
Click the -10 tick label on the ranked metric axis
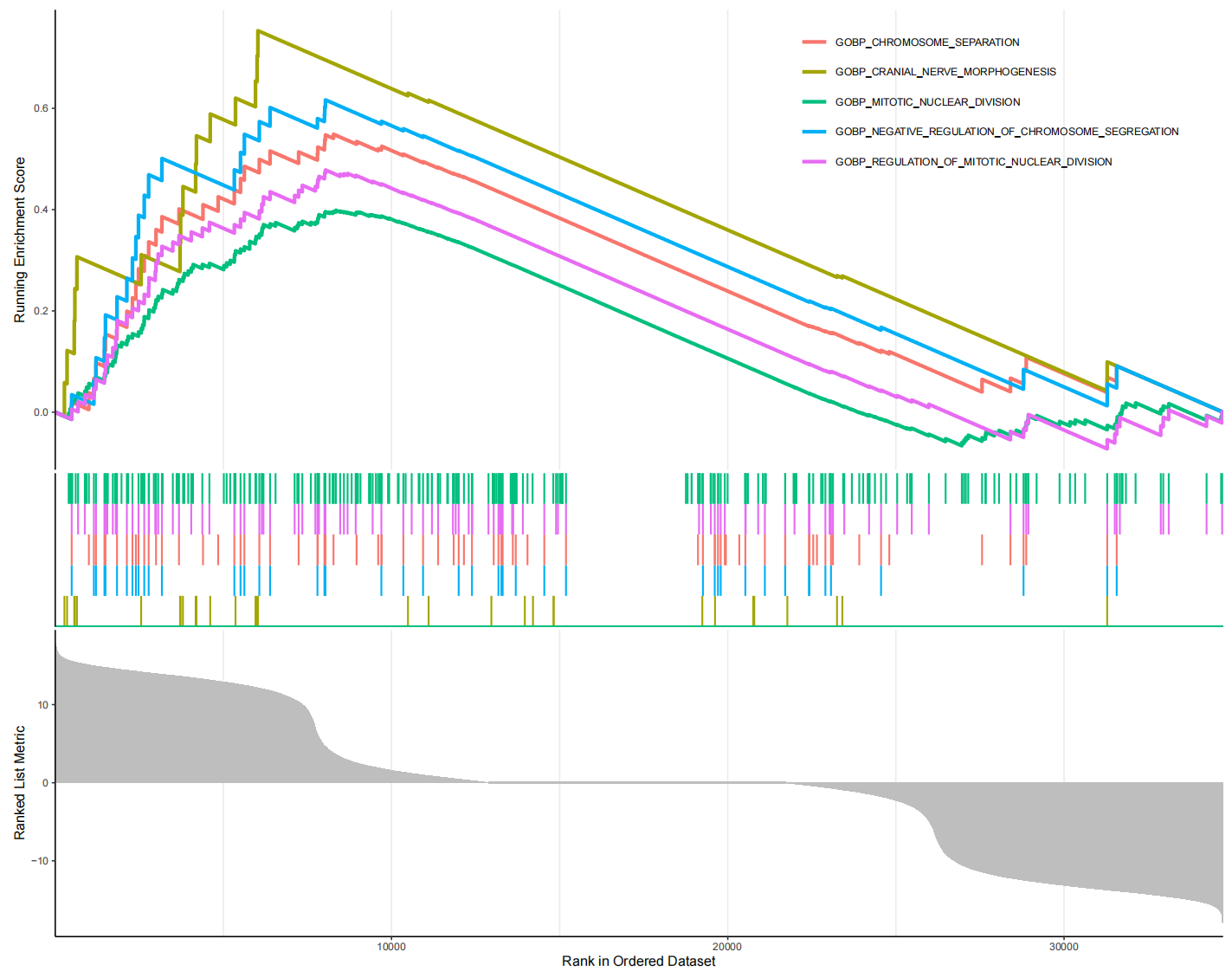click(x=40, y=861)
